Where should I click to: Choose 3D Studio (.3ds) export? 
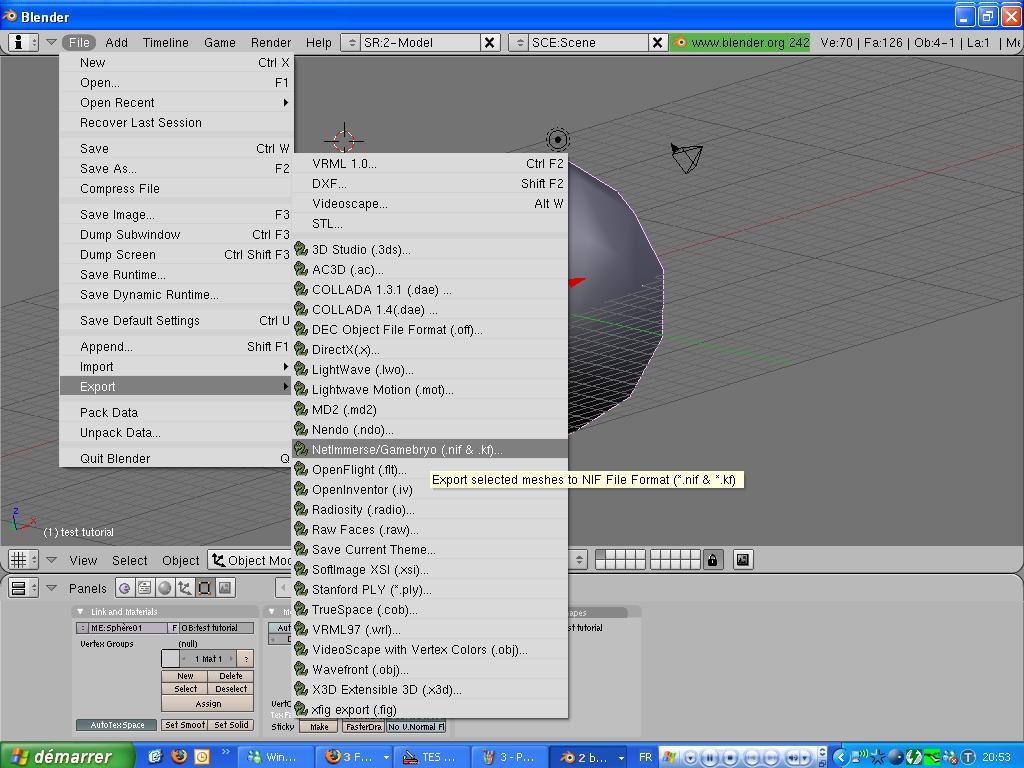430,249
